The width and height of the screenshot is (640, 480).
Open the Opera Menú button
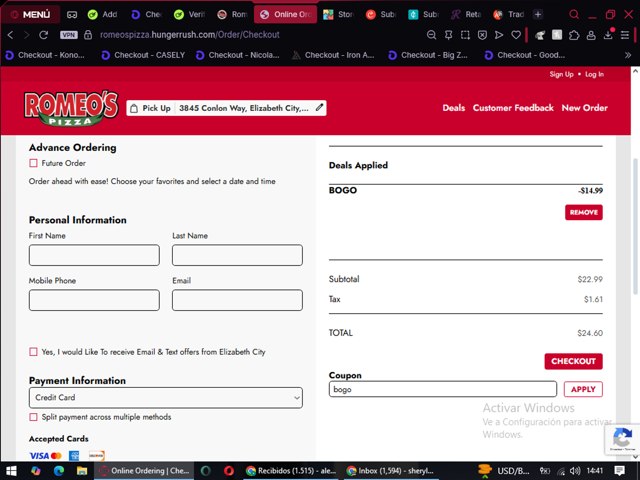tap(31, 15)
